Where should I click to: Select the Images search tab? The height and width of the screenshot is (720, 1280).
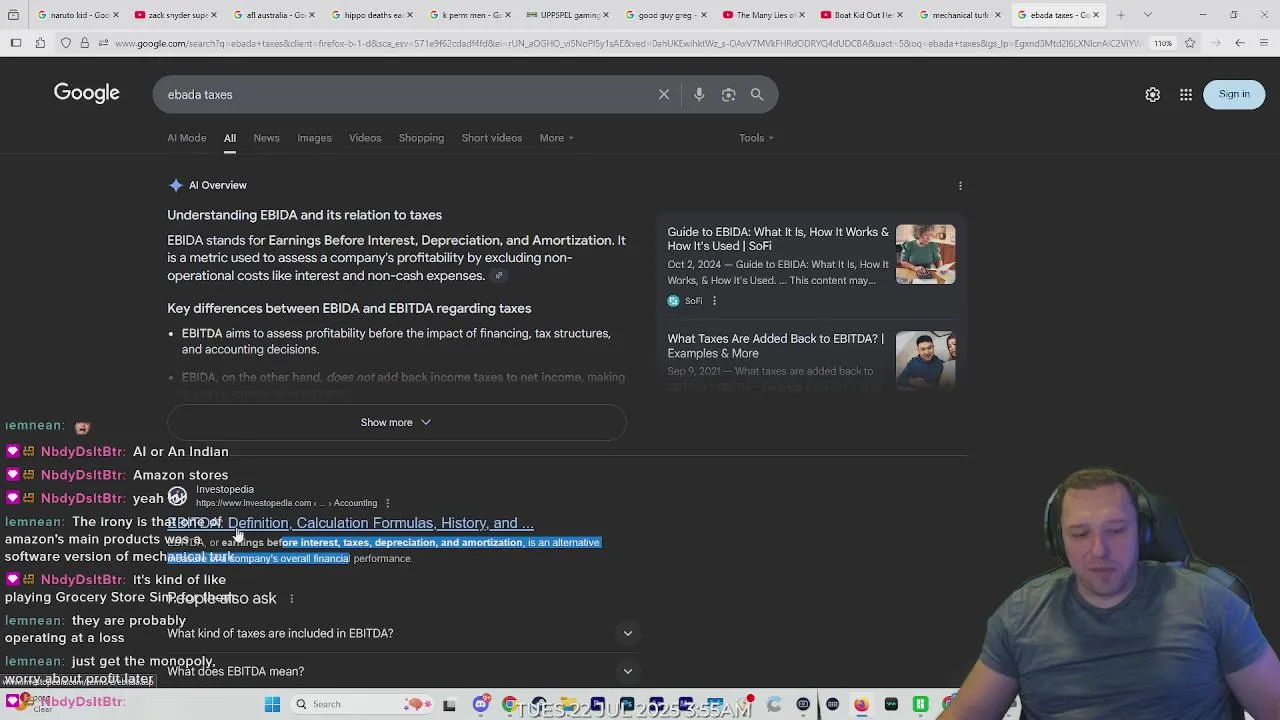pos(314,138)
